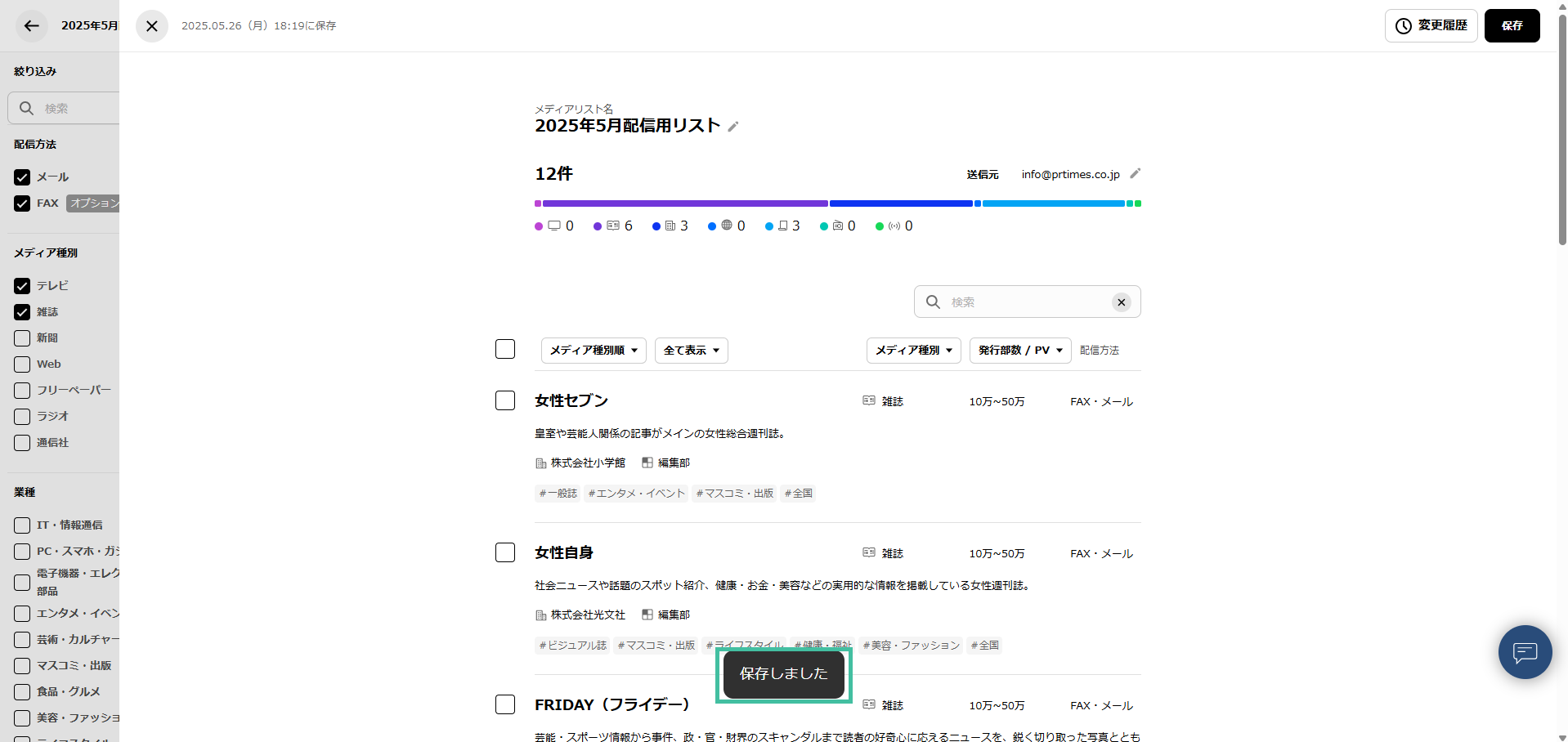This screenshot has width=1568, height=742.
Task: Expand the 全て表示 dropdown
Action: click(x=691, y=351)
